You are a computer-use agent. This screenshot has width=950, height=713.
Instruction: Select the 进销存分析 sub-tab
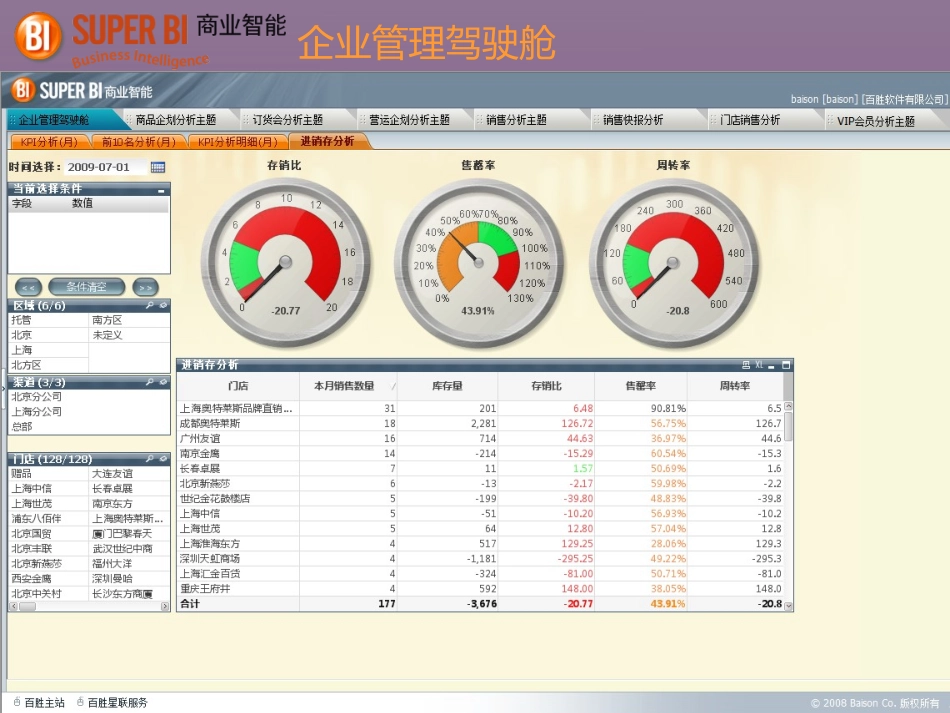tap(327, 141)
